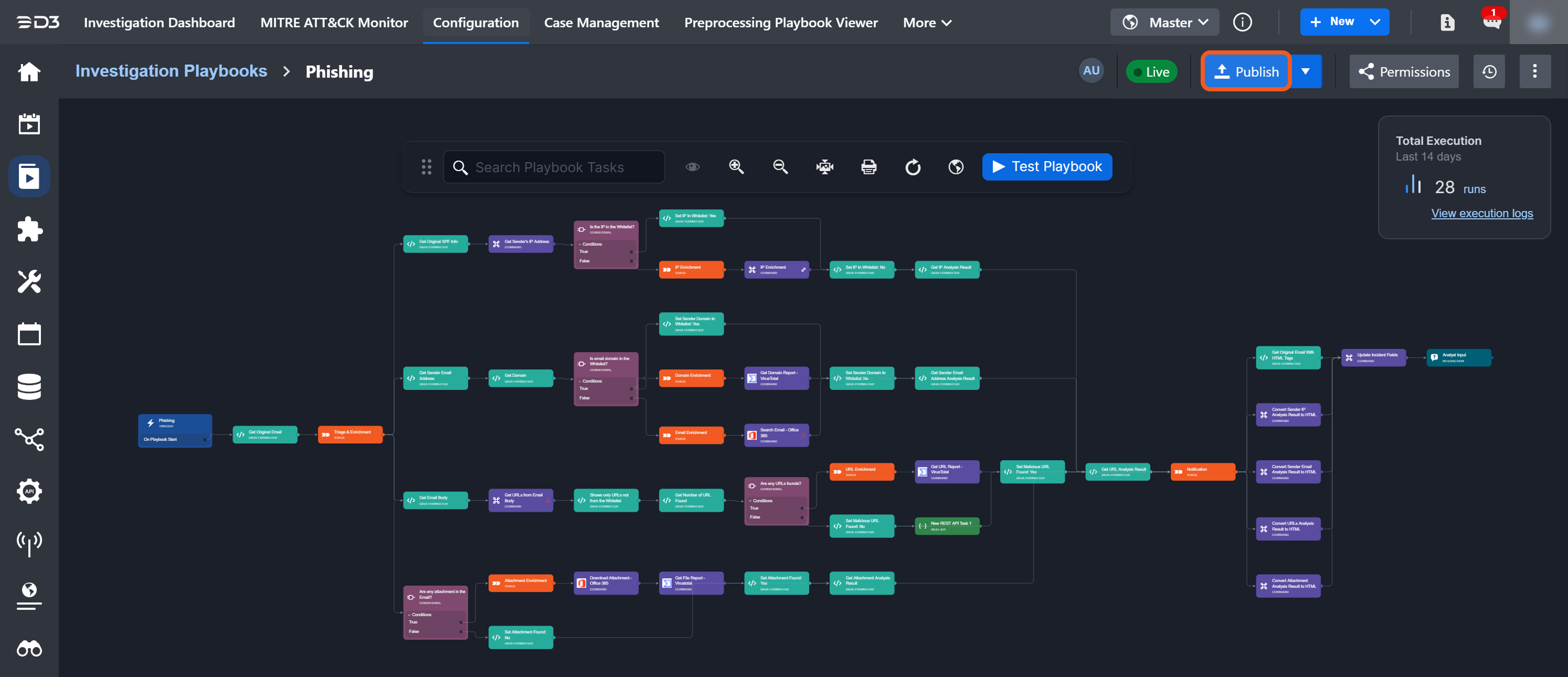
Task: Open the database icon in sidebar
Action: 29,387
